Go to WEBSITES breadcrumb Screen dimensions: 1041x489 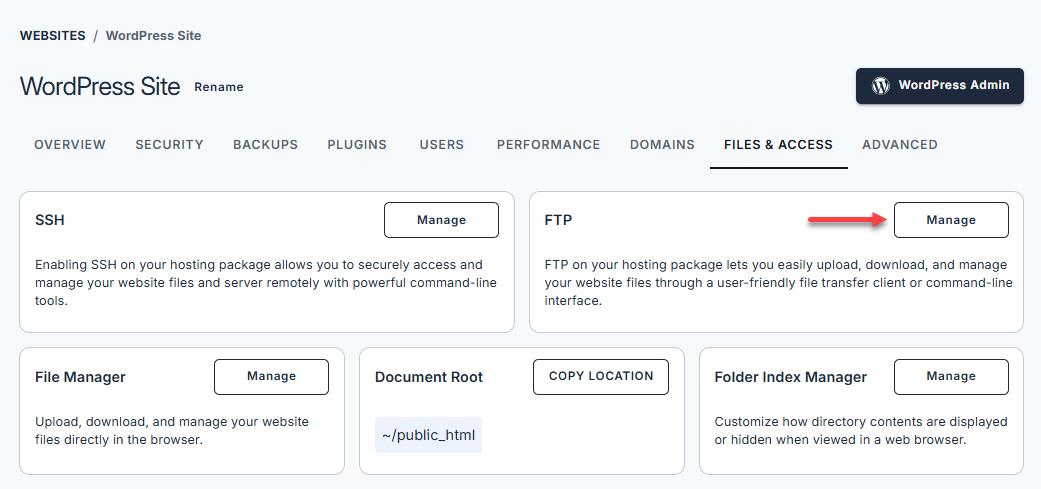pos(52,36)
